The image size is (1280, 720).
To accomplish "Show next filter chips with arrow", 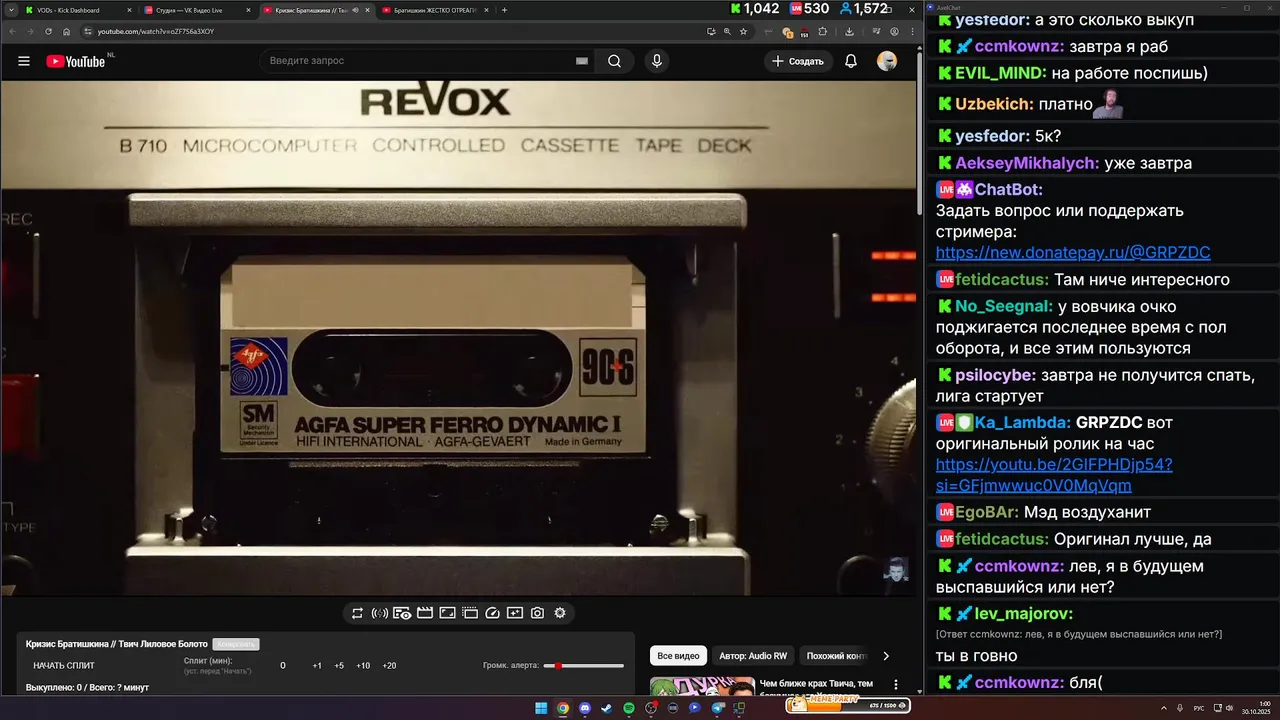I will click(885, 656).
